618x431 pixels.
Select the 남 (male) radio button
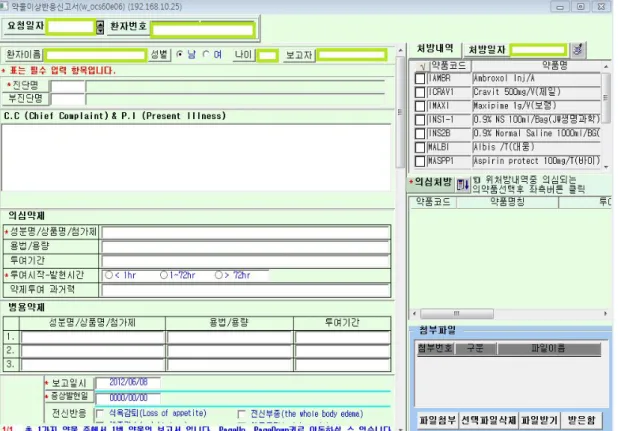179,54
